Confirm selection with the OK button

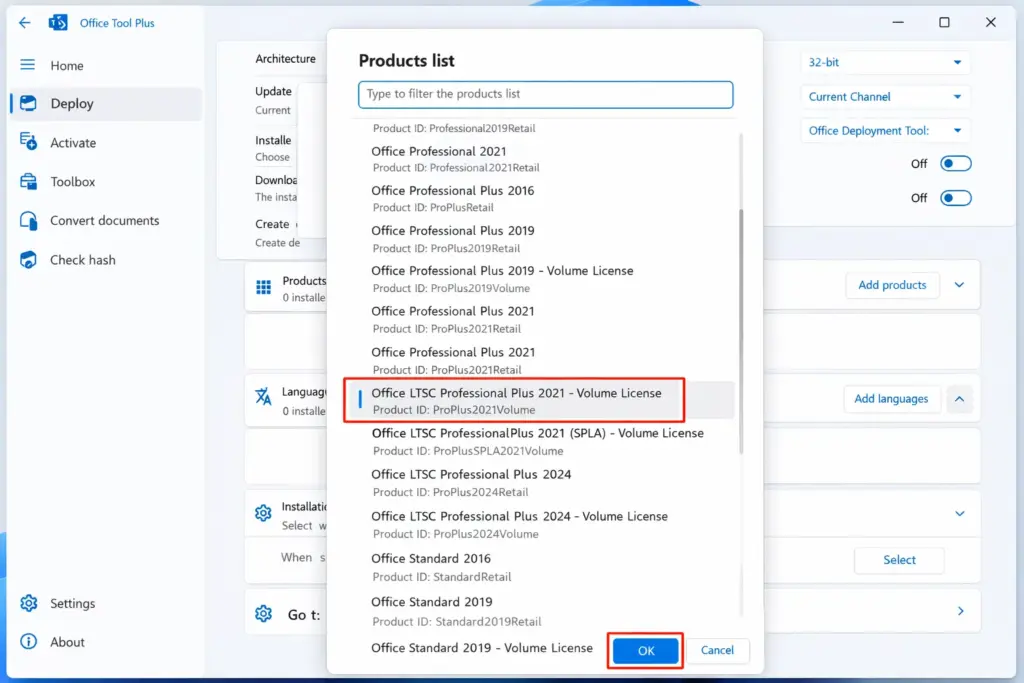[645, 650]
